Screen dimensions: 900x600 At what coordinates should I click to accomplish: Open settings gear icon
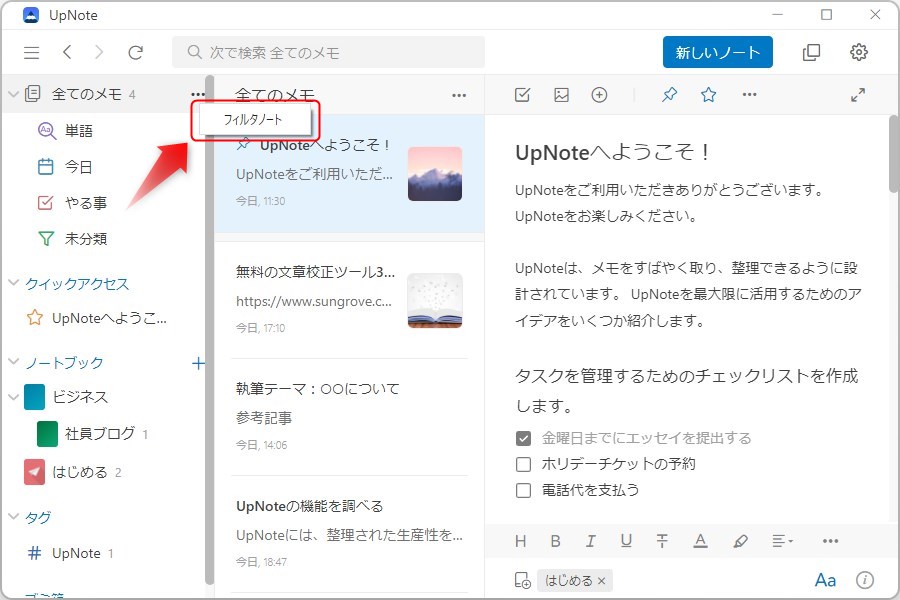click(859, 52)
